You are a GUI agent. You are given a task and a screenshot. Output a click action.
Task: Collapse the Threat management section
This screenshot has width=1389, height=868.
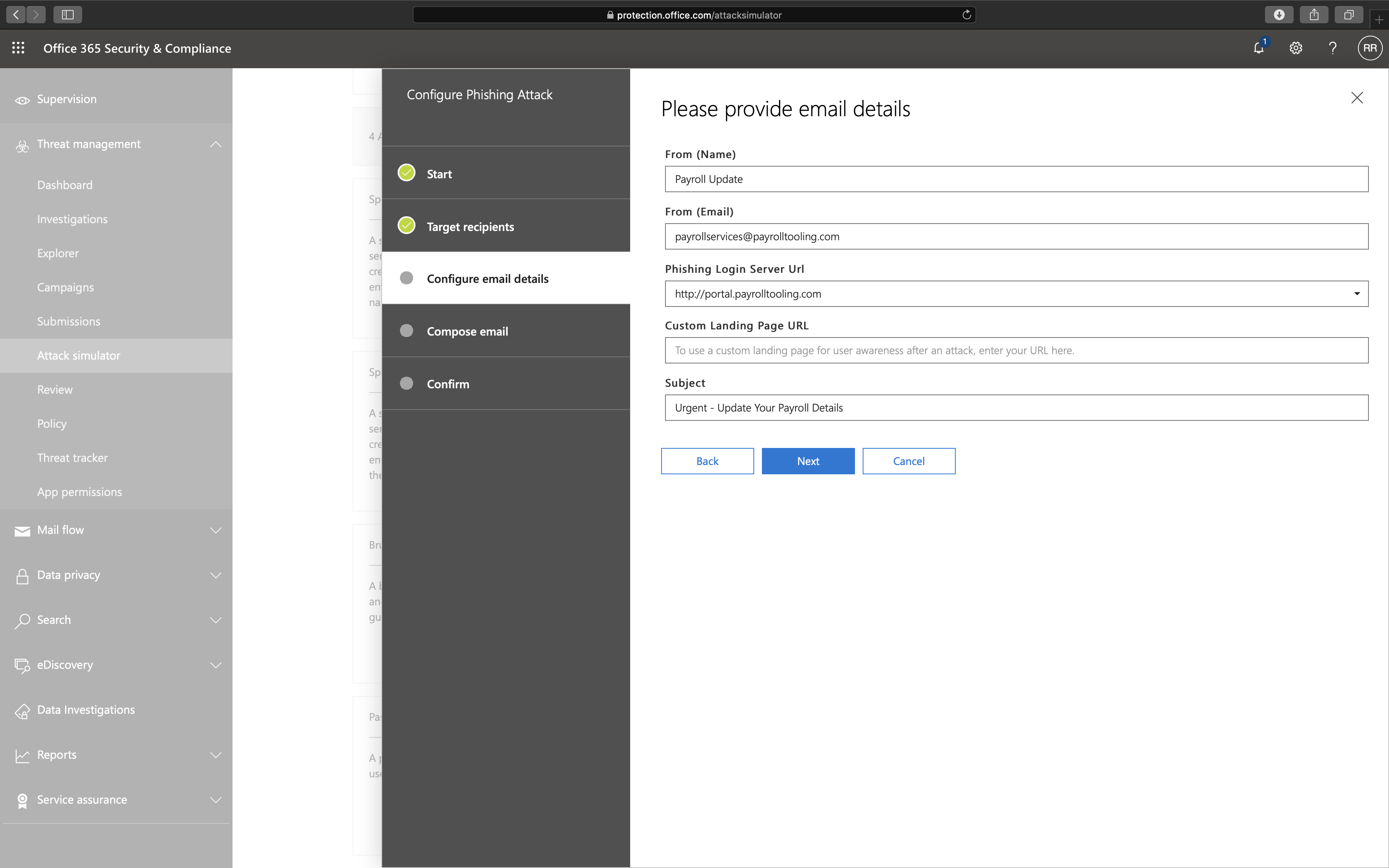[216, 144]
